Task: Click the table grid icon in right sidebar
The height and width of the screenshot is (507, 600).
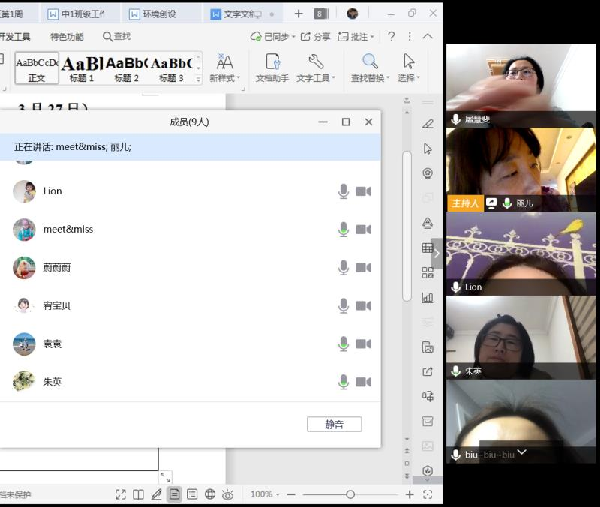Action: pos(427,248)
